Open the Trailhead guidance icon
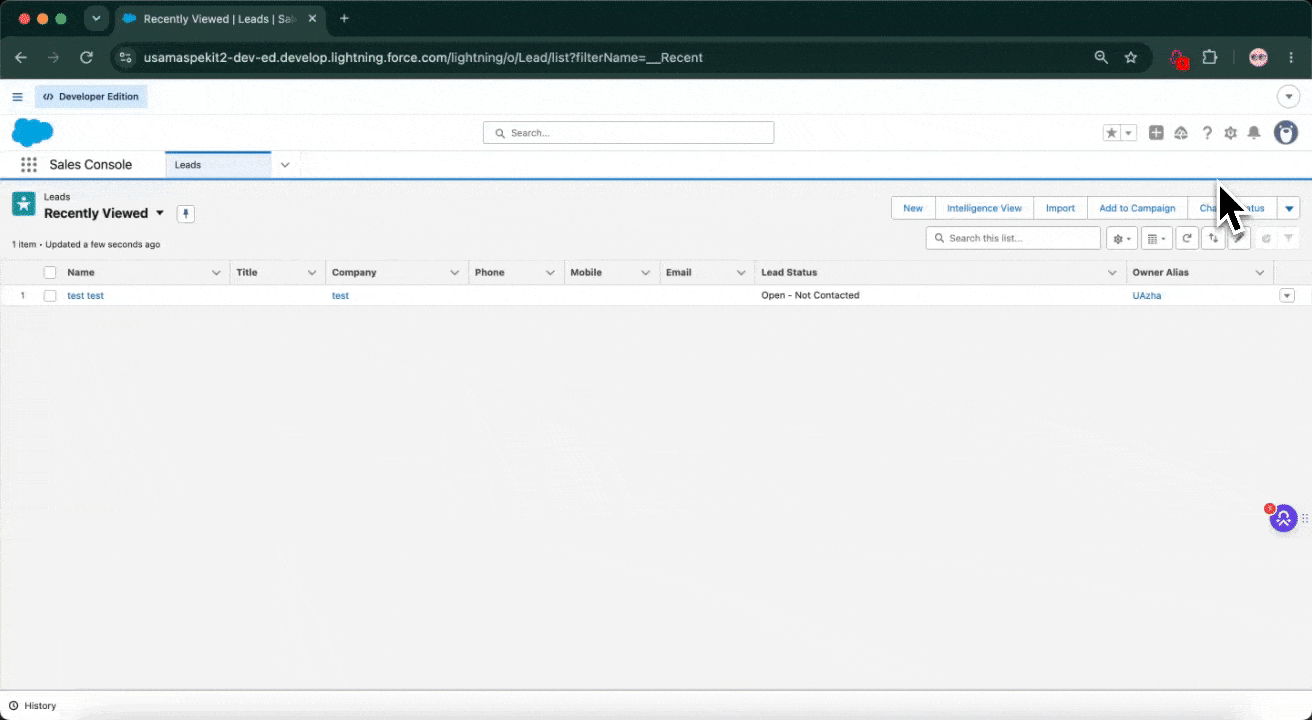Screen dimensions: 1312x720 point(1181,133)
